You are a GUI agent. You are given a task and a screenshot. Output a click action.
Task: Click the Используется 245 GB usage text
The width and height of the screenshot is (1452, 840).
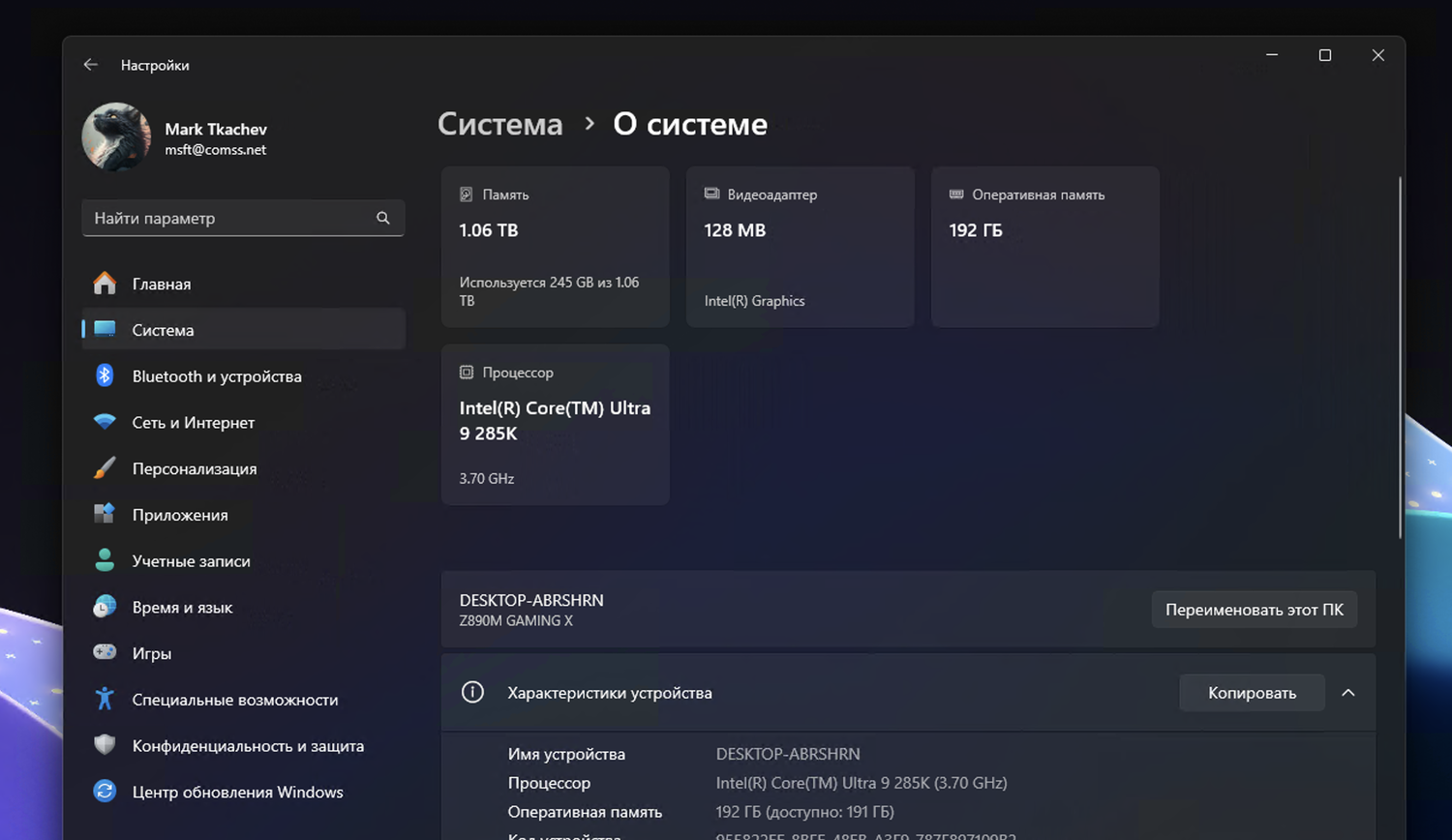[x=549, y=291]
